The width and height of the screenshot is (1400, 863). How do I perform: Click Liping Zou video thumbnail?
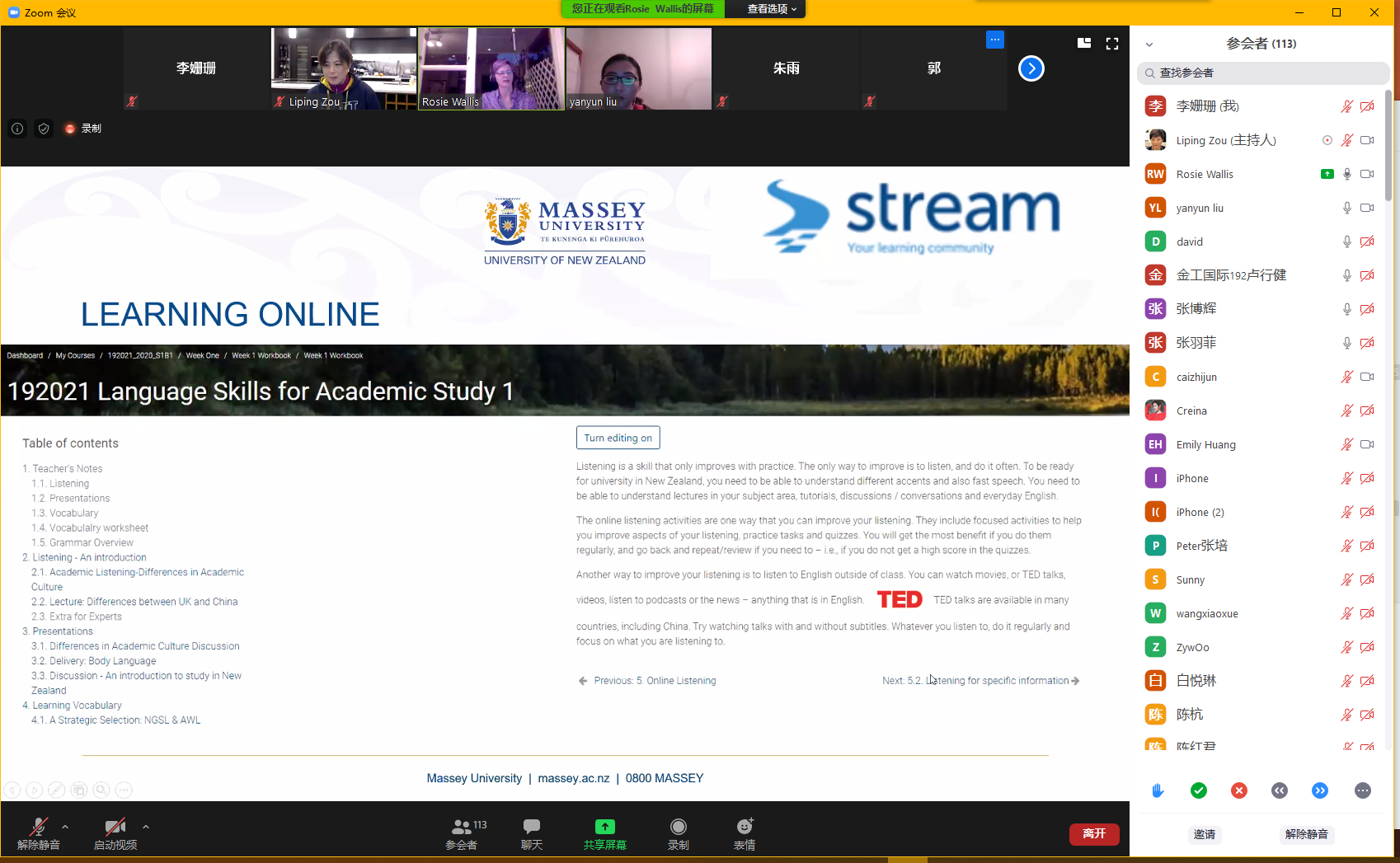click(x=344, y=68)
